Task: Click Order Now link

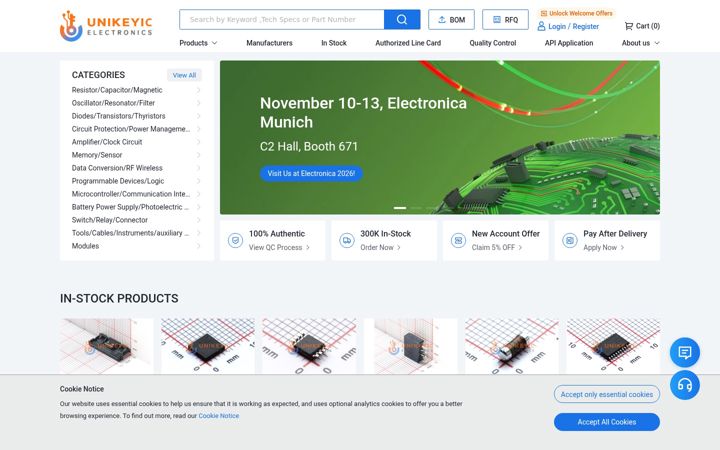Action: pos(380,248)
